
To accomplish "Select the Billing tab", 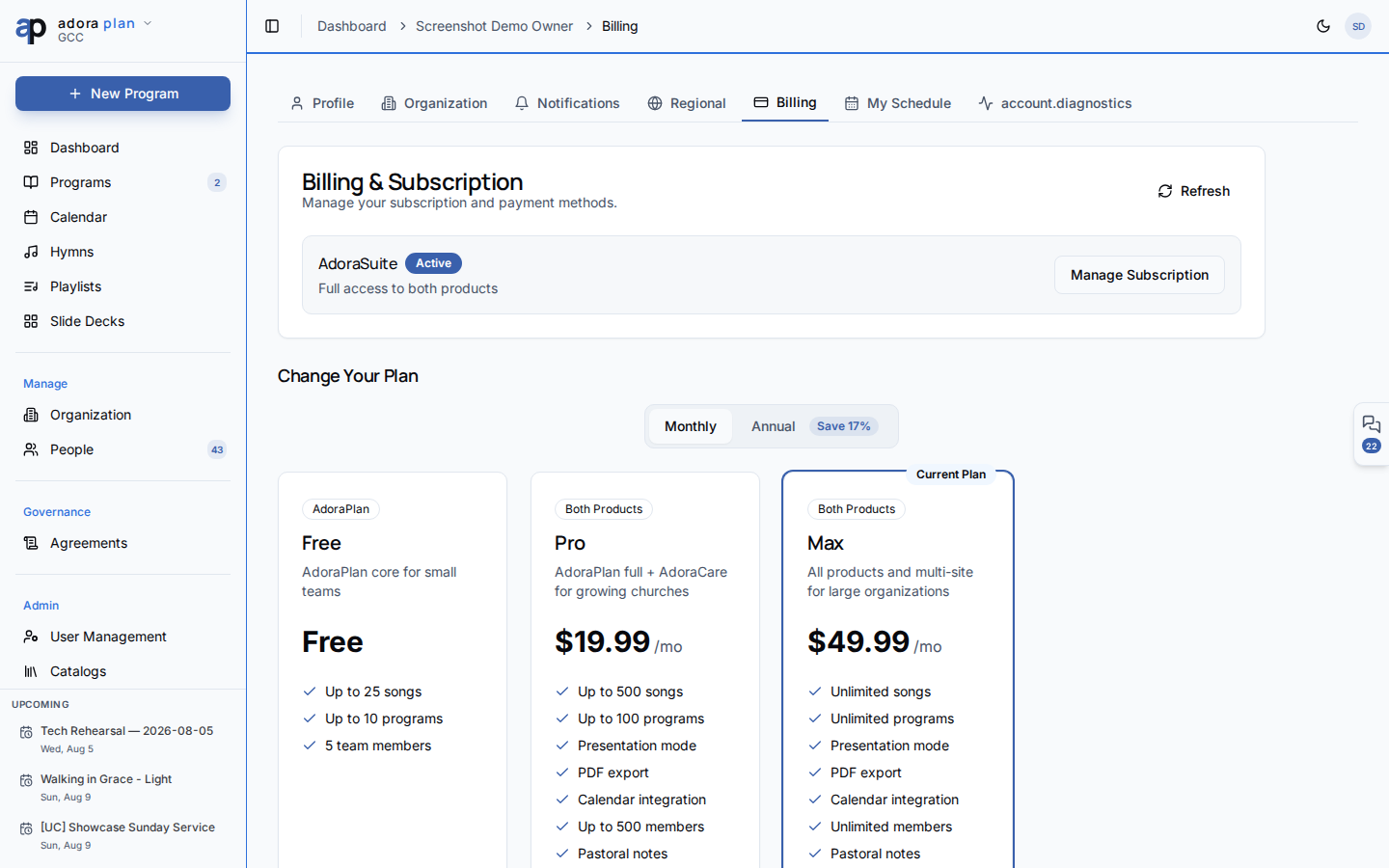I will [785, 102].
